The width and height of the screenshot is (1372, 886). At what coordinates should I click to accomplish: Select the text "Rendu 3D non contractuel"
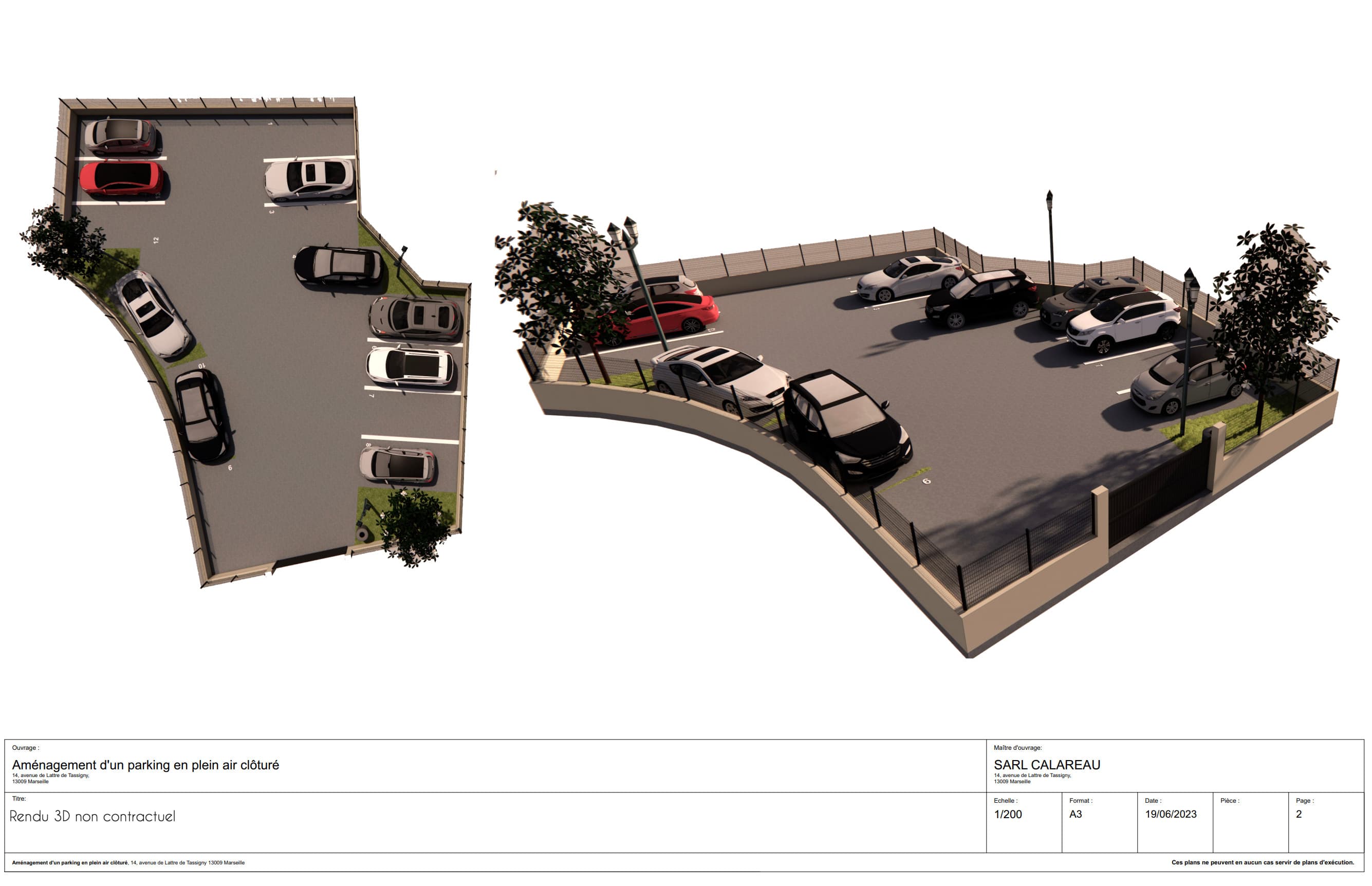pyautogui.click(x=92, y=817)
